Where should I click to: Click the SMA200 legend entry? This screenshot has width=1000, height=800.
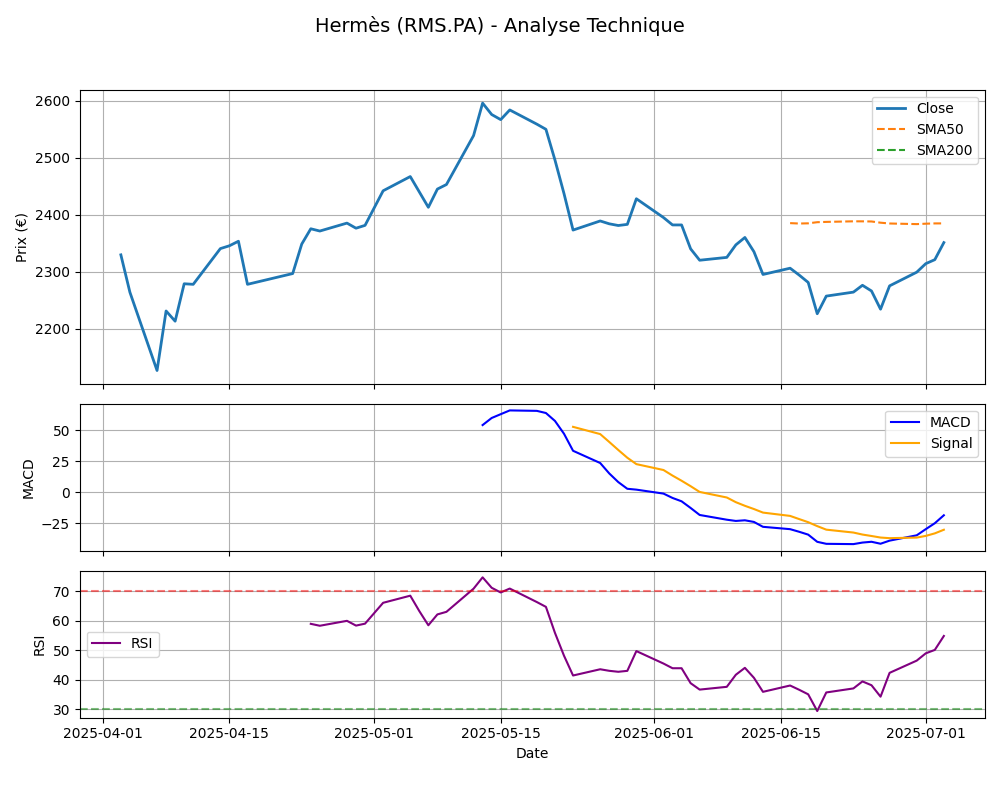tap(925, 151)
